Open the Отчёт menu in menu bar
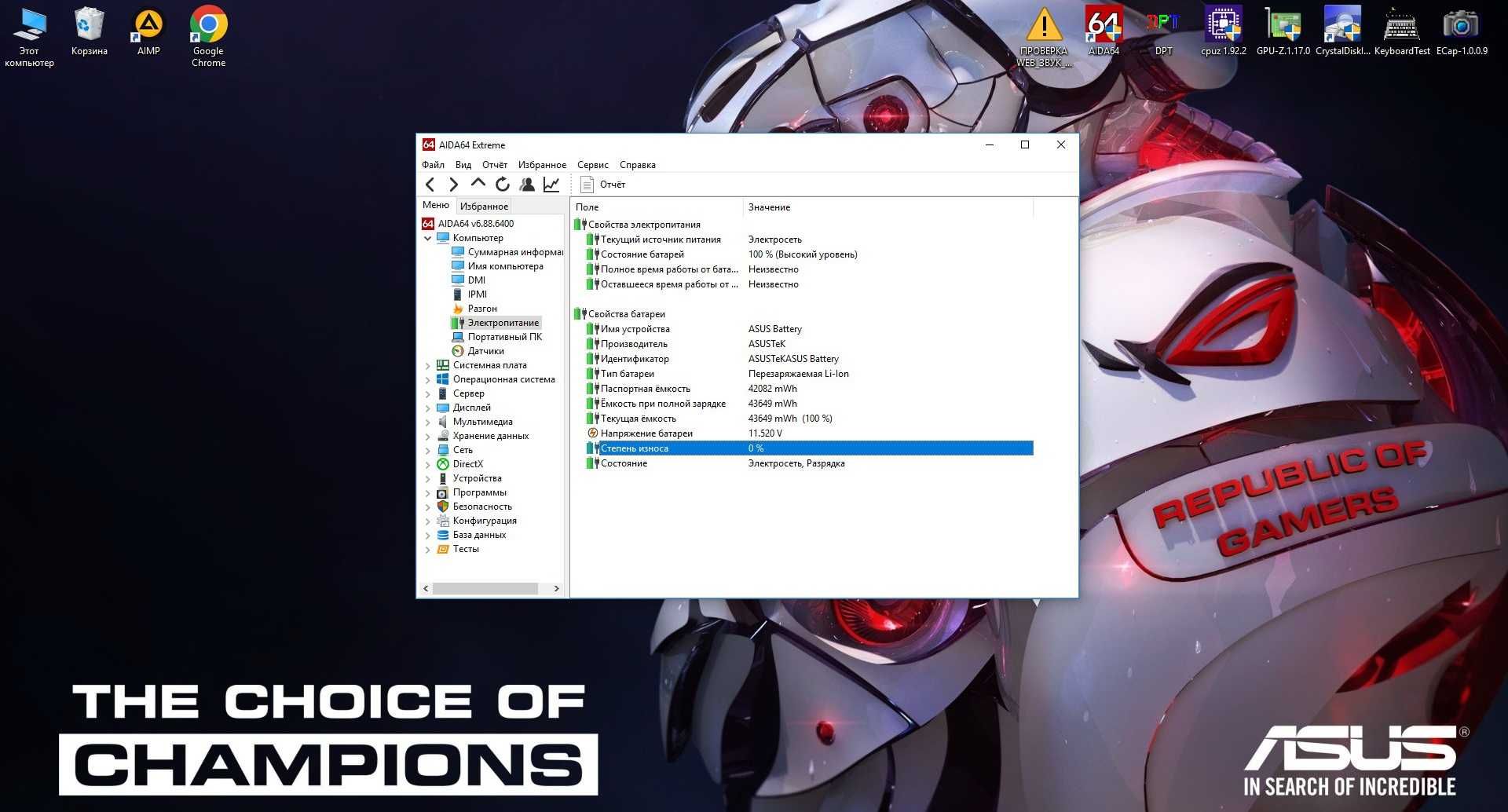Viewport: 1508px width, 812px height. click(x=495, y=165)
